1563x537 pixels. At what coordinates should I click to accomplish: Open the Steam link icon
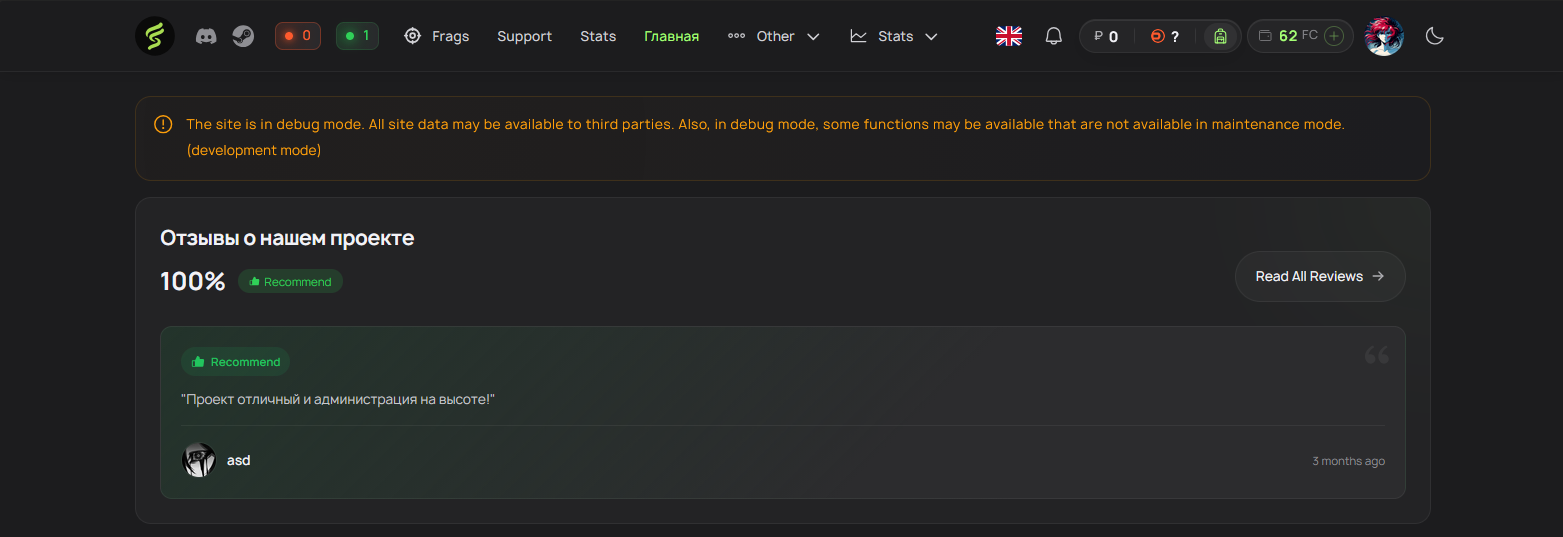pos(243,36)
